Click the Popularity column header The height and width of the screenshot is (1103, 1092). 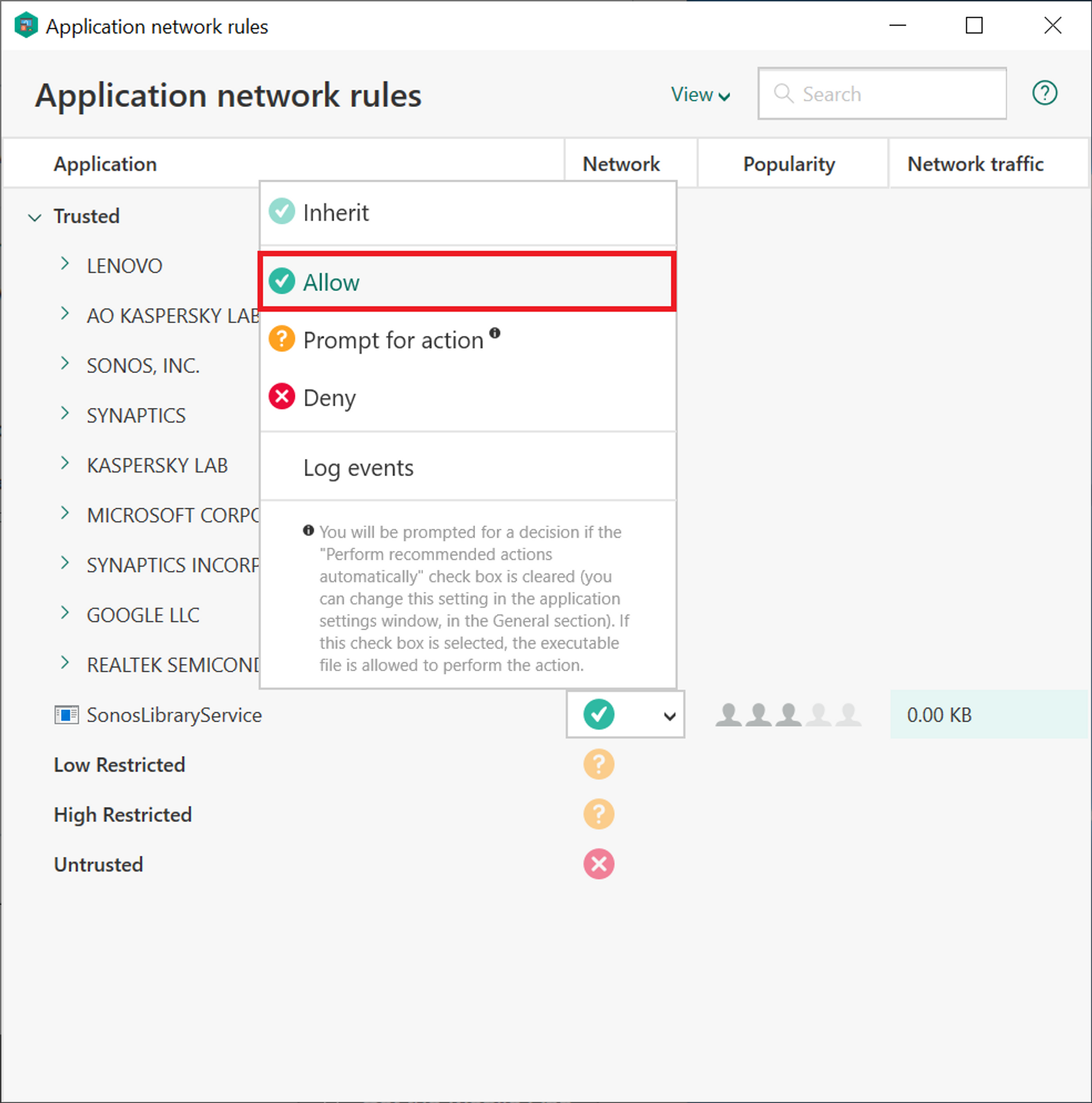[788, 164]
